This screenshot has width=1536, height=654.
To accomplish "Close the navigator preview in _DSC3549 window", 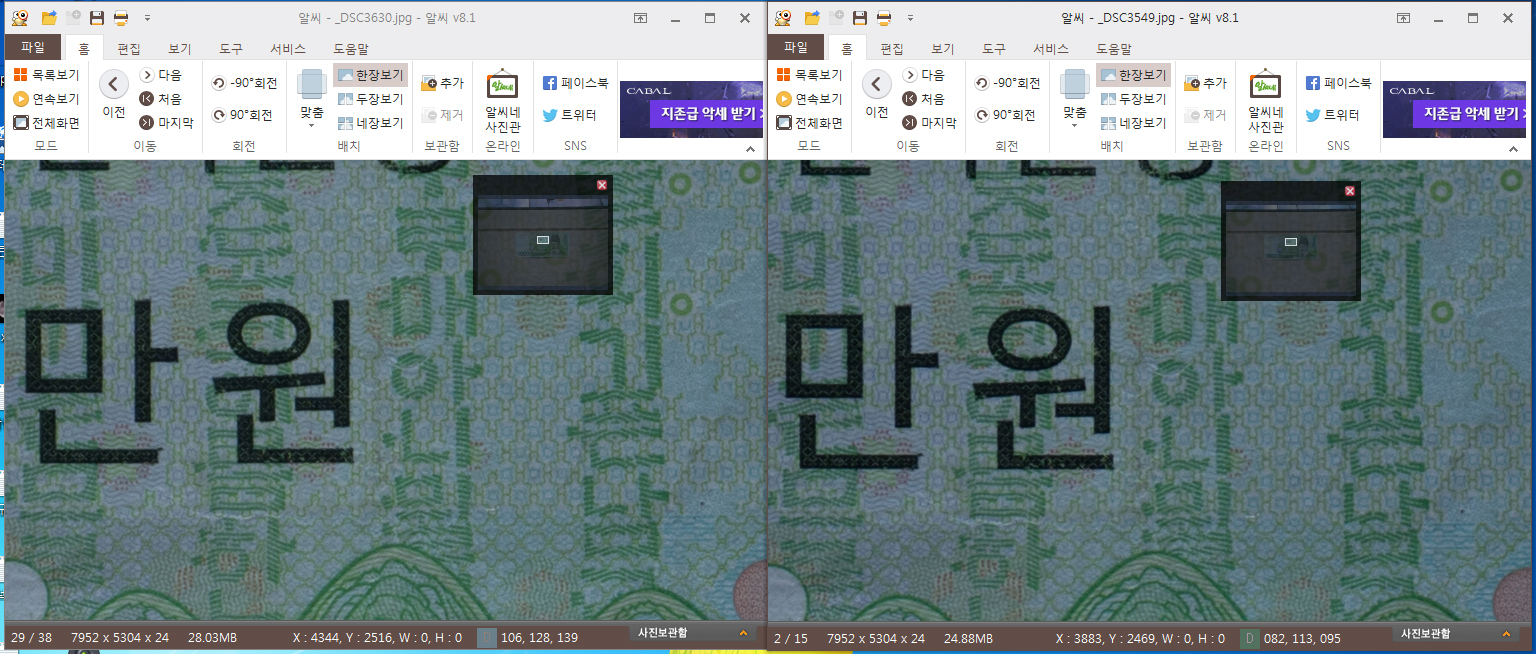I will coord(1350,191).
